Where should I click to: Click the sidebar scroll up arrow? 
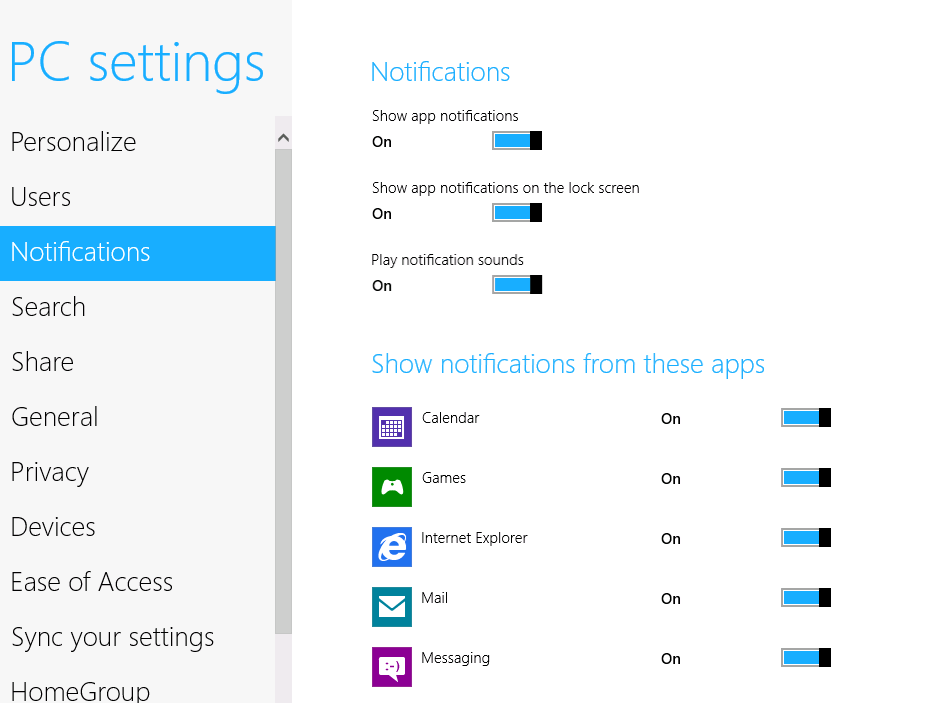pyautogui.click(x=284, y=138)
